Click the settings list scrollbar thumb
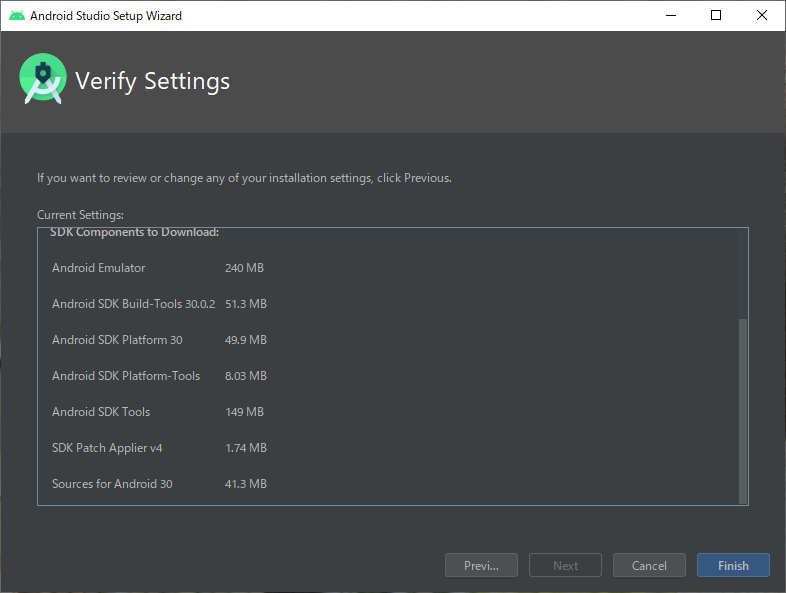Screen dimensions: 786x593 pyautogui.click(x=743, y=411)
